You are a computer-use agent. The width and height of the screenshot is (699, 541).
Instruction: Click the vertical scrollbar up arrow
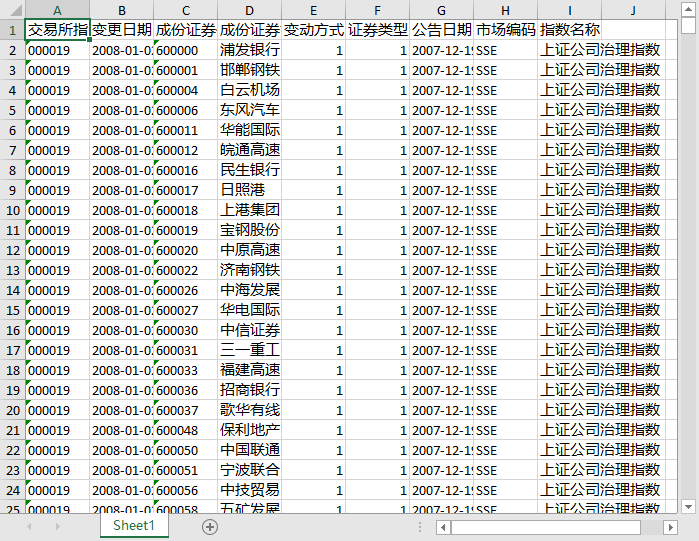click(688, 9)
